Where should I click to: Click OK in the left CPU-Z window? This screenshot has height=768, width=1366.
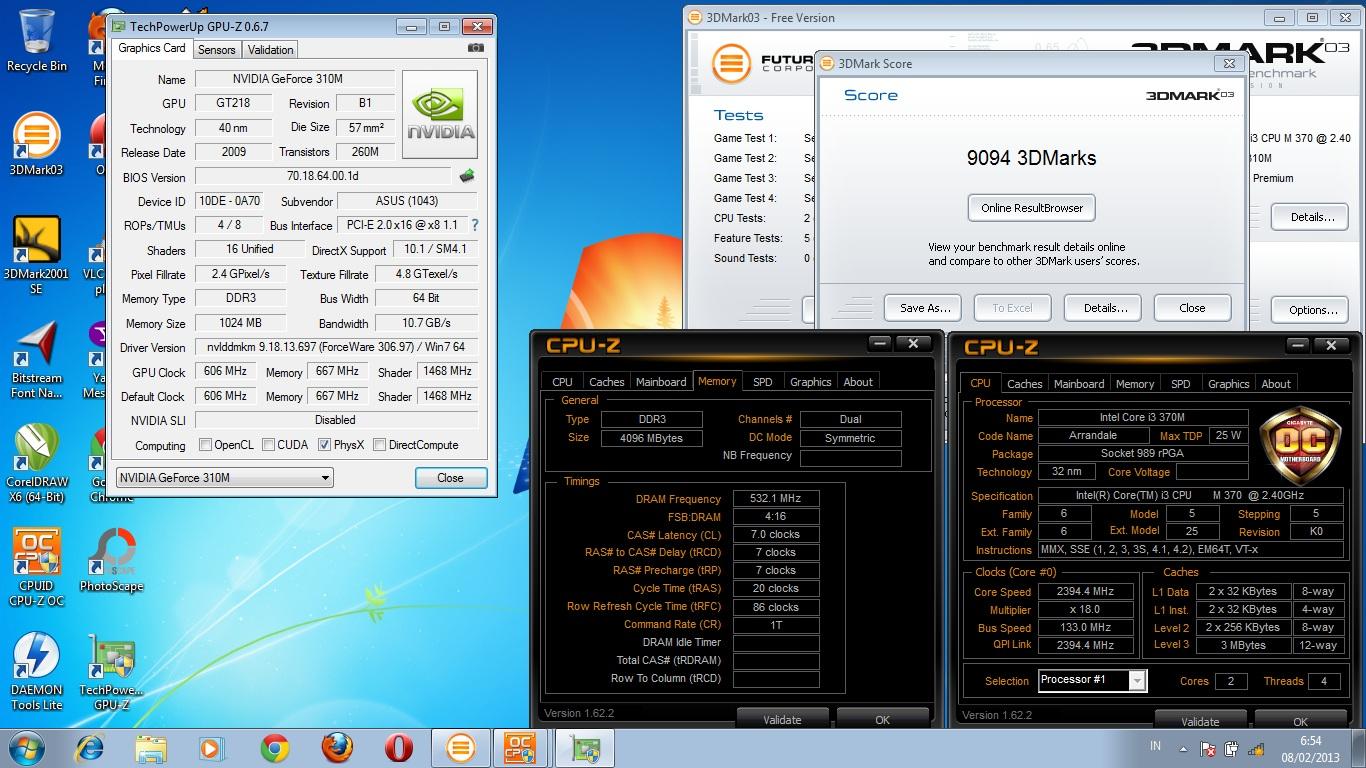882,719
